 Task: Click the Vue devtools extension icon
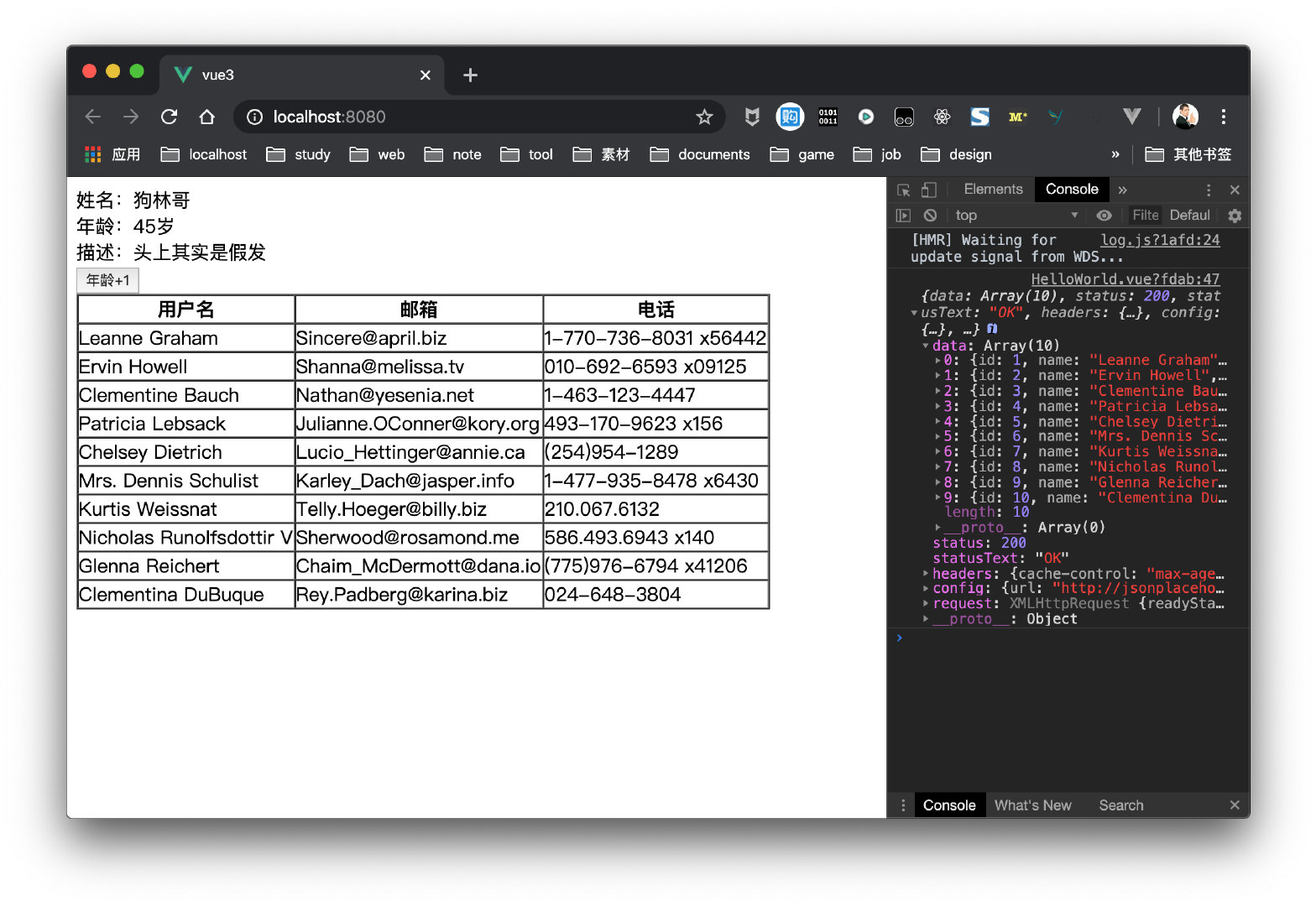tap(1131, 117)
